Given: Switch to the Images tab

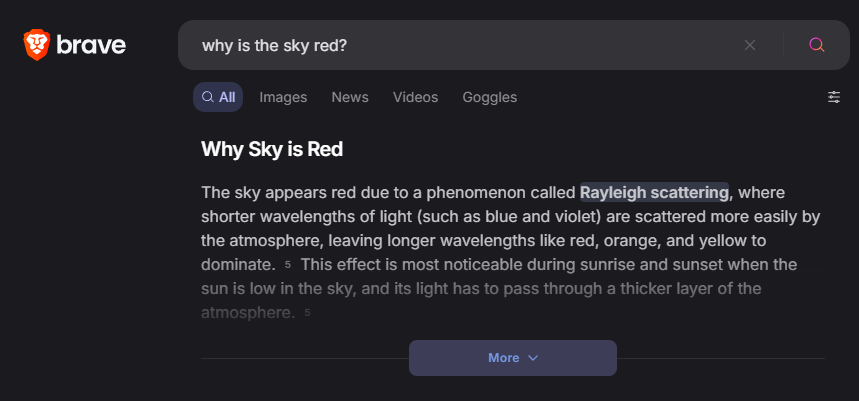Looking at the screenshot, I should pyautogui.click(x=283, y=97).
